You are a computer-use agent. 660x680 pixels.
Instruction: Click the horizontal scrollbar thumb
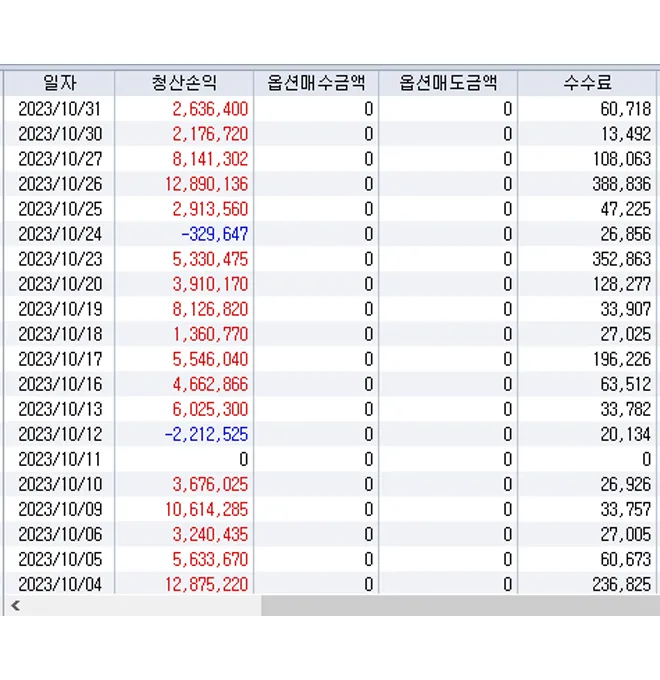pyautogui.click(x=461, y=605)
